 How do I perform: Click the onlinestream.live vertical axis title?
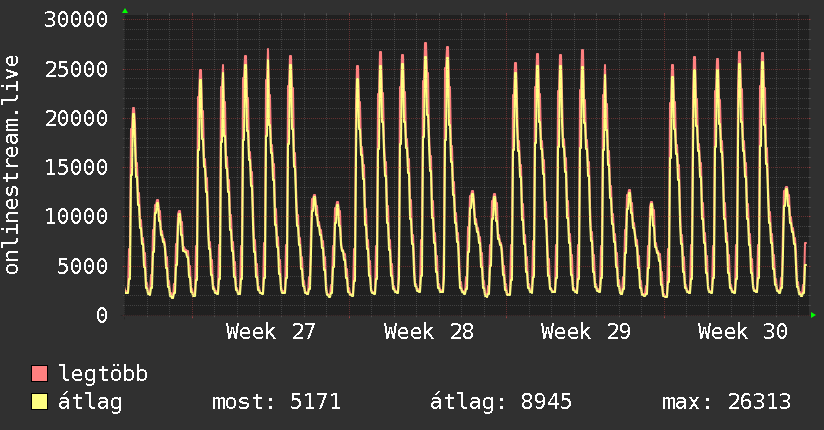tap(12, 165)
